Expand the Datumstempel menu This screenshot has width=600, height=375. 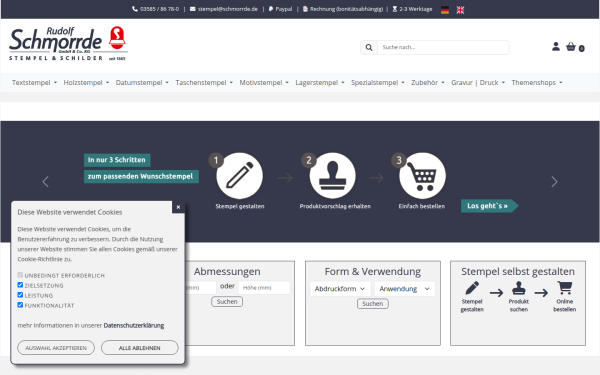[142, 83]
